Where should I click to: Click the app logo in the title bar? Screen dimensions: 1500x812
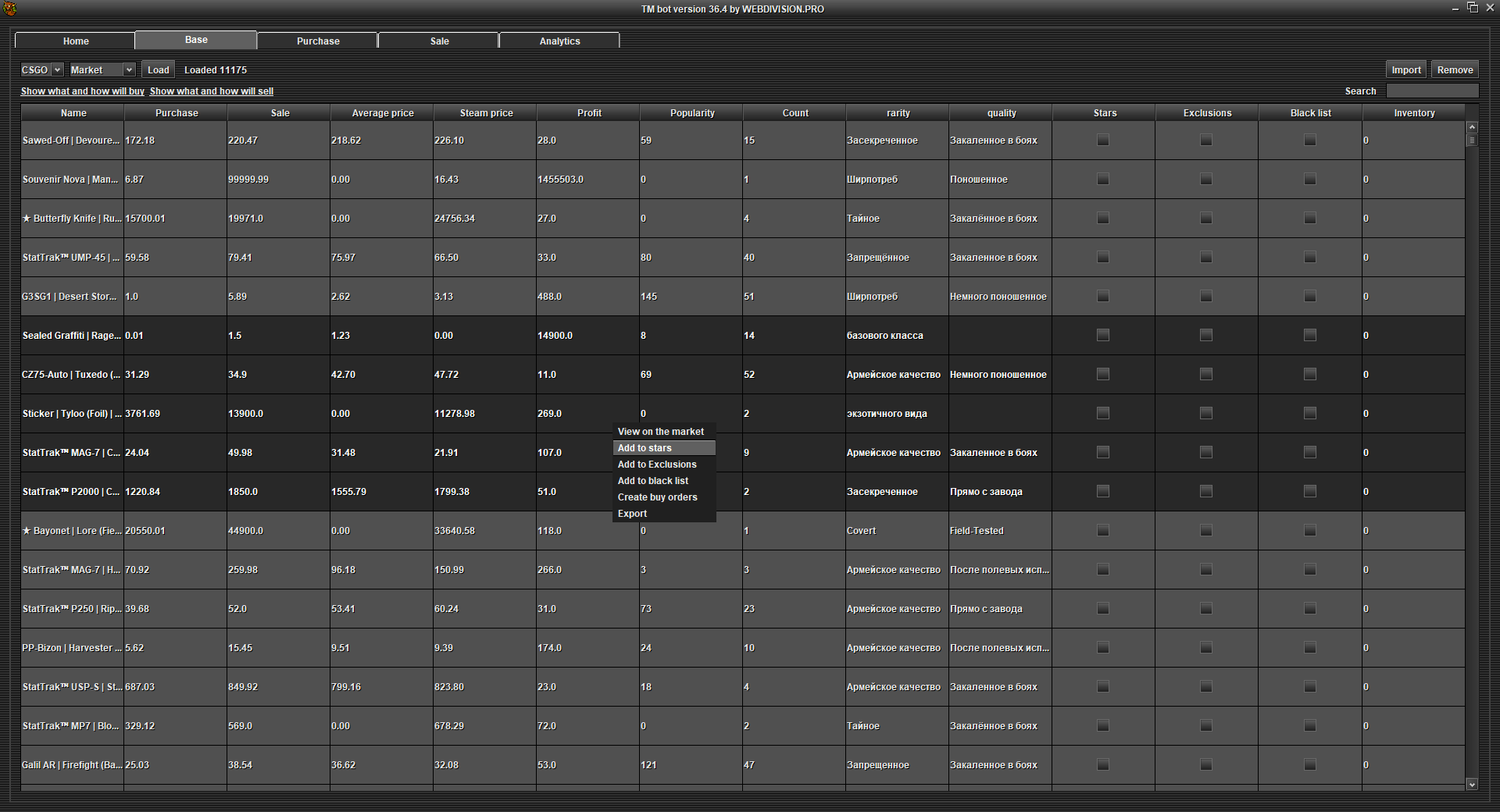click(9, 9)
